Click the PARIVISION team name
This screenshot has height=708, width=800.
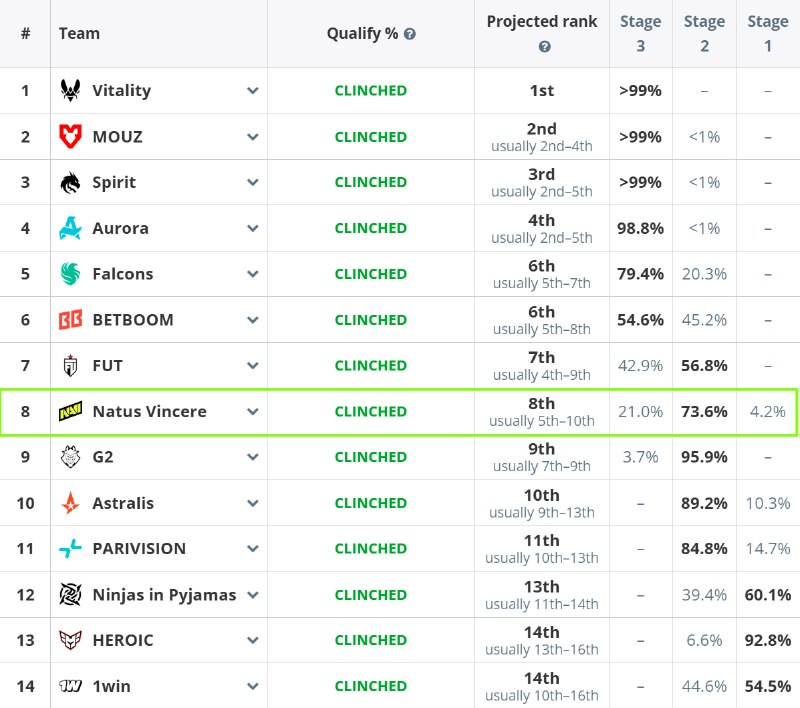[139, 549]
